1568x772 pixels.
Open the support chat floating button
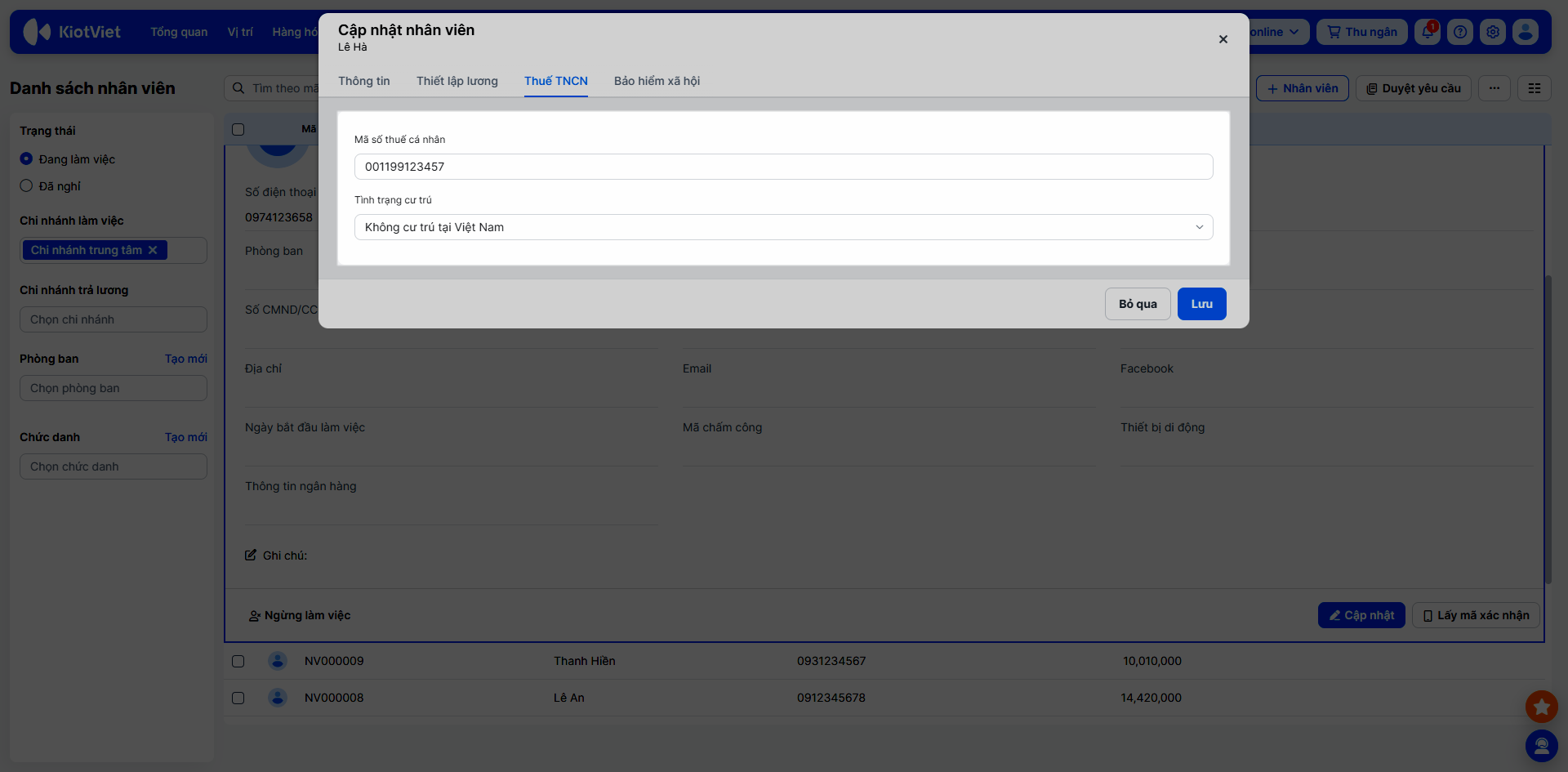pyautogui.click(x=1542, y=746)
